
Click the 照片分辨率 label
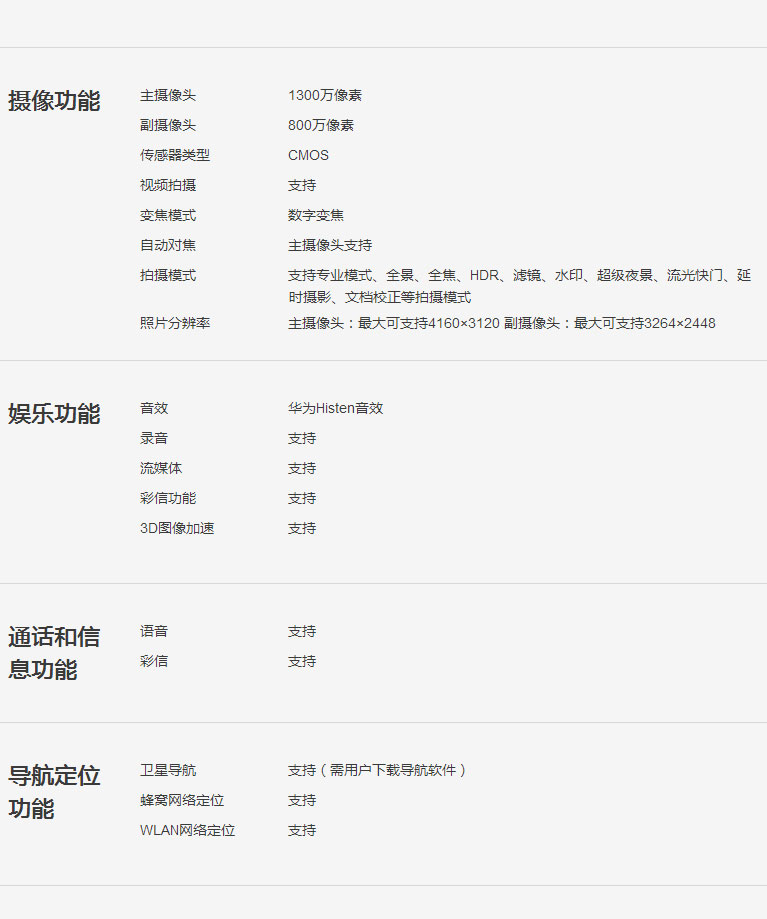pos(175,323)
